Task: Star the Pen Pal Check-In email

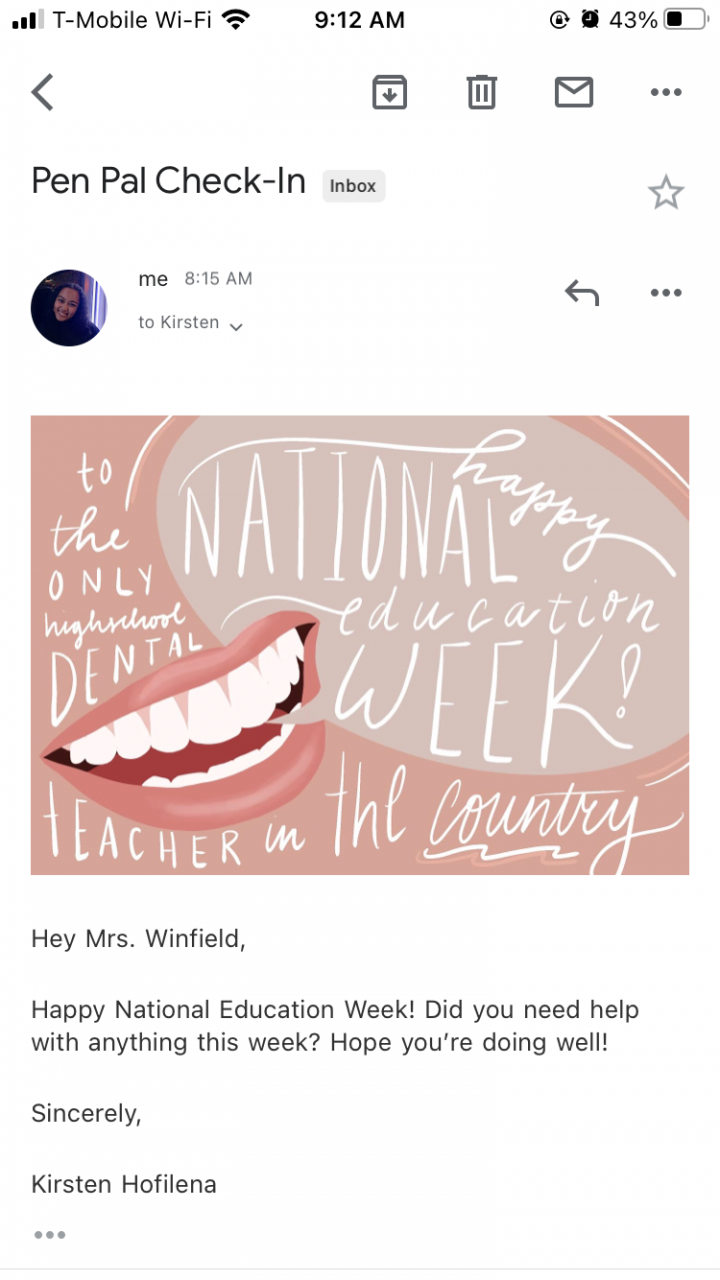Action: [x=665, y=192]
